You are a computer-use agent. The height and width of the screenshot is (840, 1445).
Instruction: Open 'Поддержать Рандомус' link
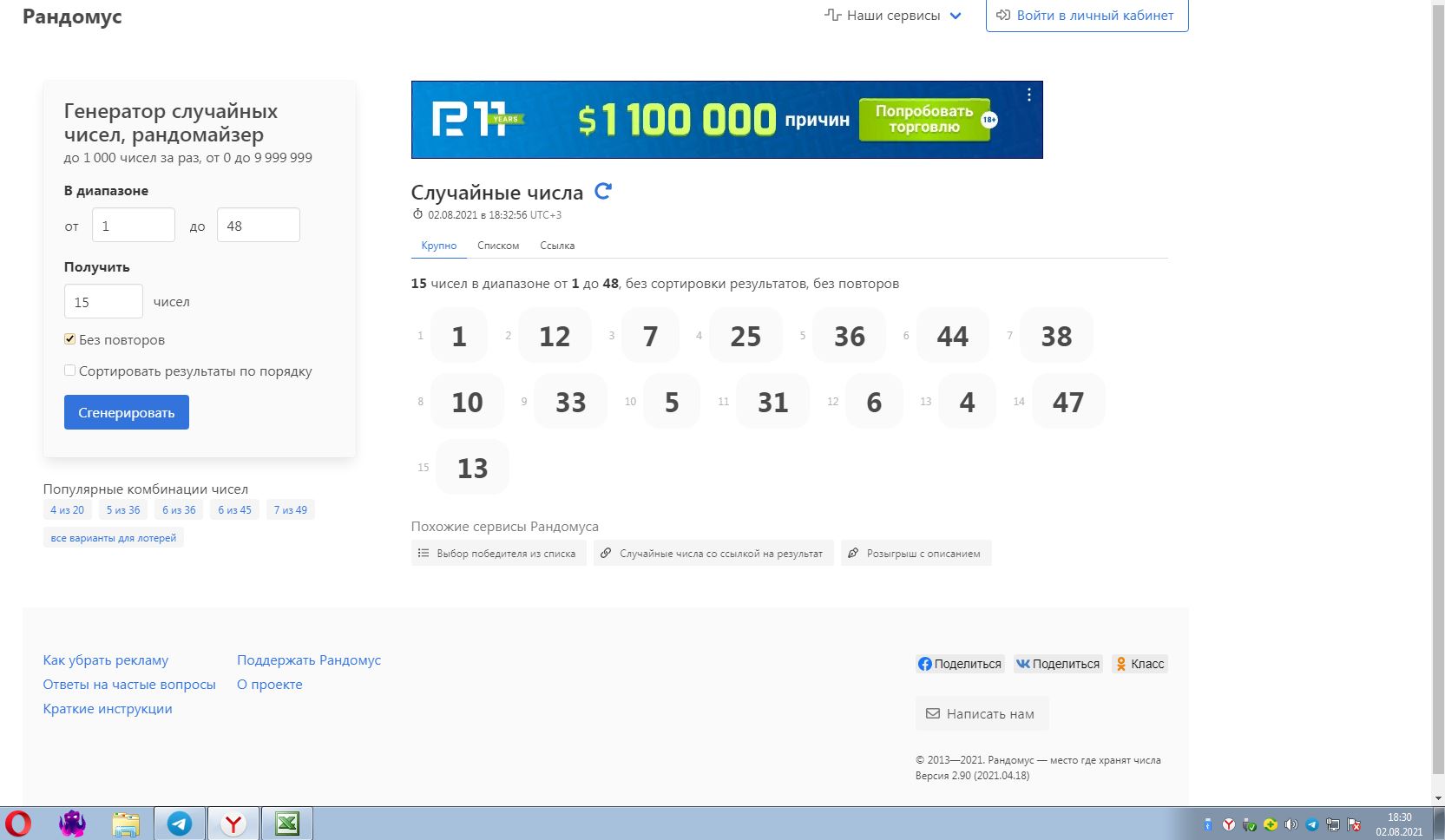pyautogui.click(x=309, y=660)
